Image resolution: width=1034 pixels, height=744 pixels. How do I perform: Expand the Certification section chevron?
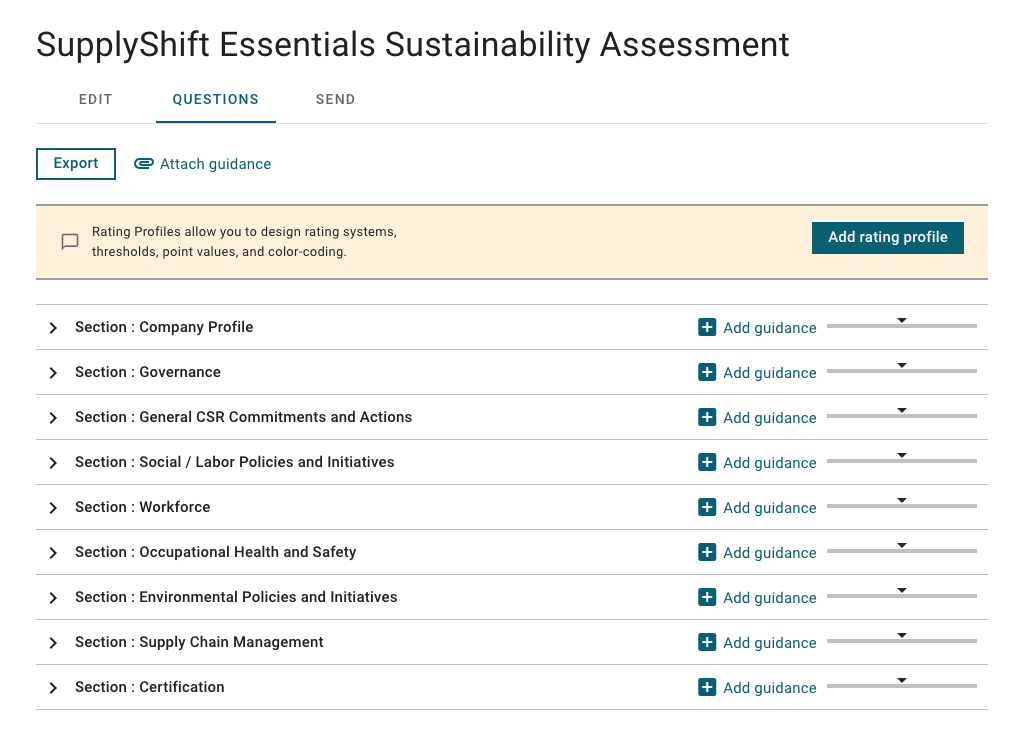[53, 688]
